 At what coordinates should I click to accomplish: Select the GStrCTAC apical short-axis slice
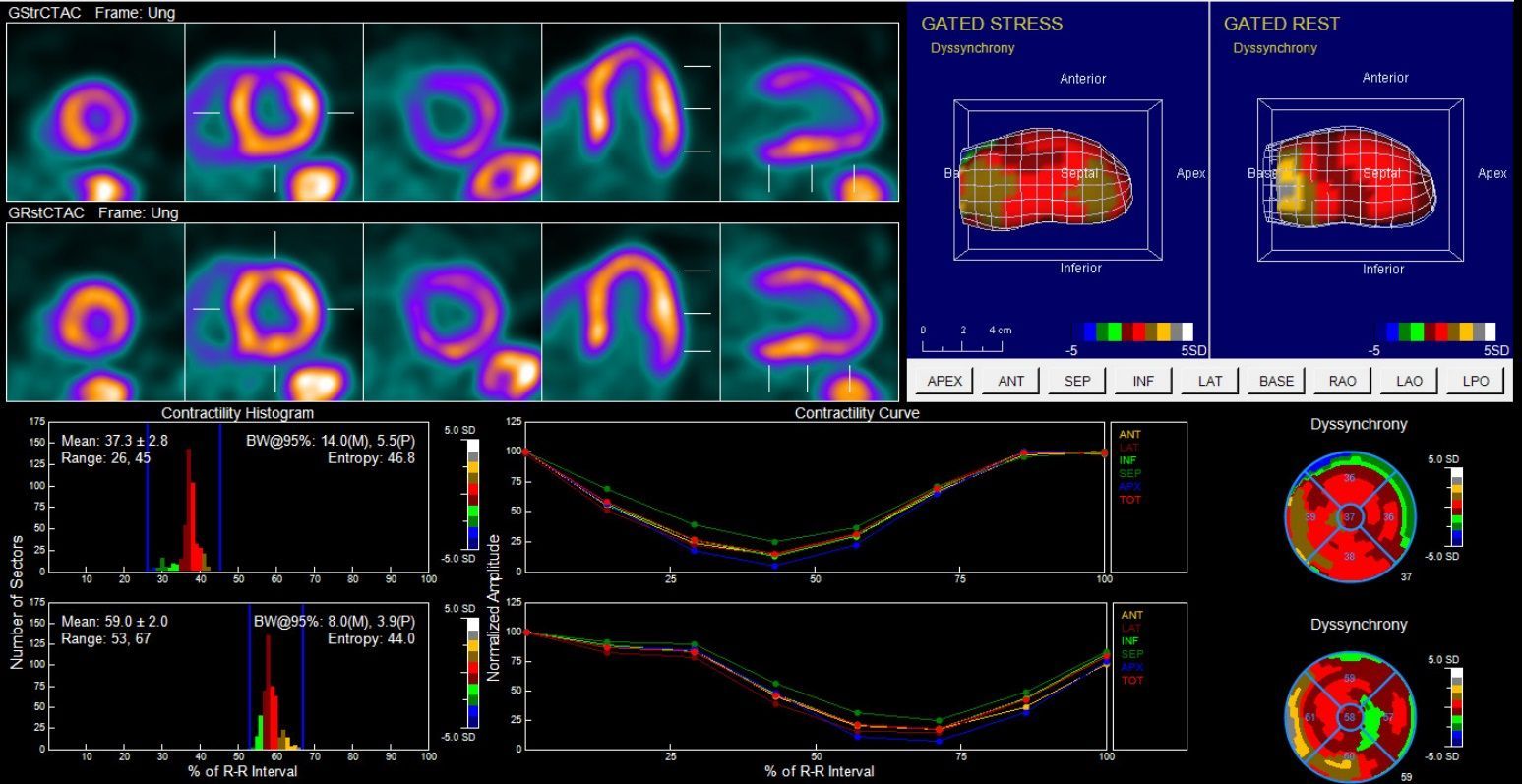click(x=95, y=112)
